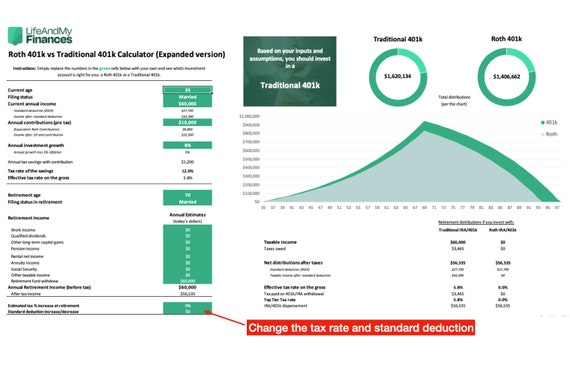Click the Social Security income cell
The height and width of the screenshot is (371, 570).
tap(187, 269)
